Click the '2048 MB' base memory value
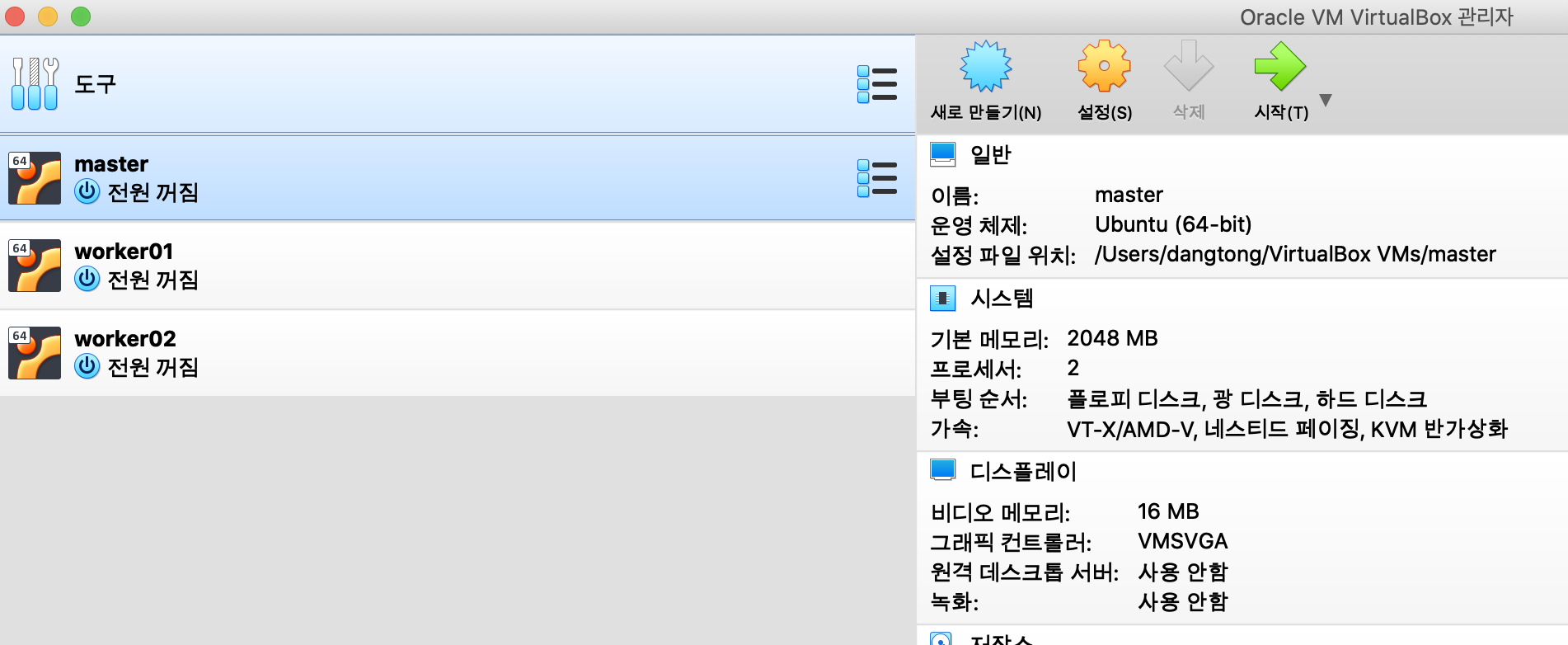The width and height of the screenshot is (1568, 645). [1112, 338]
